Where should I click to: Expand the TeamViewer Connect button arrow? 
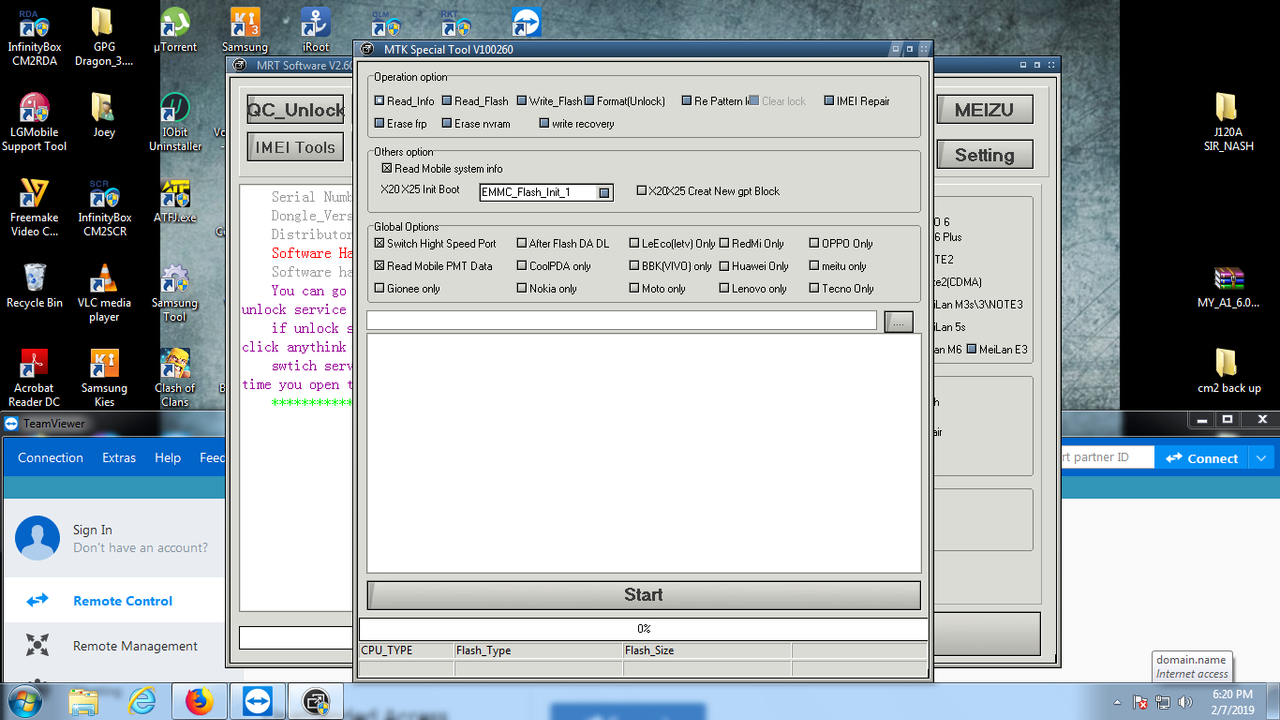coord(1260,458)
